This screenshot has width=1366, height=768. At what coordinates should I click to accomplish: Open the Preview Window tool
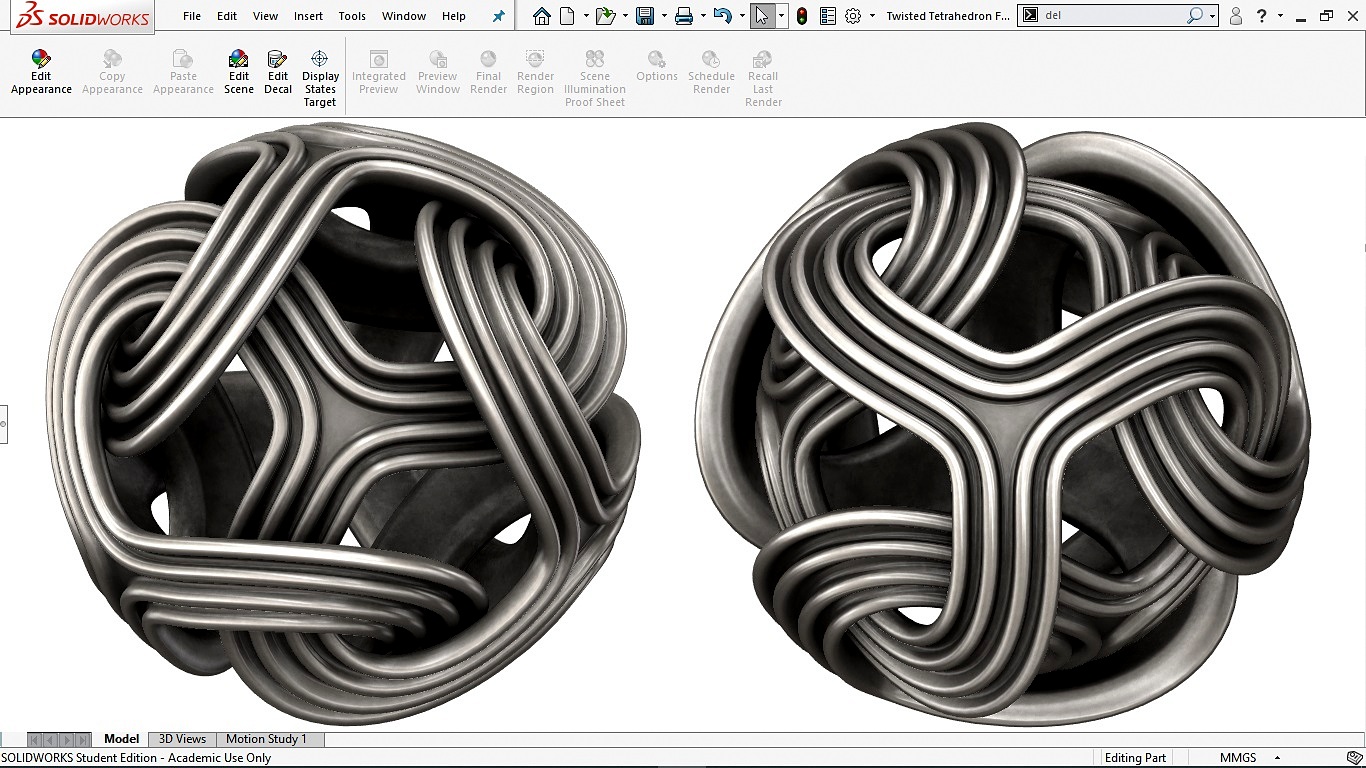click(438, 72)
